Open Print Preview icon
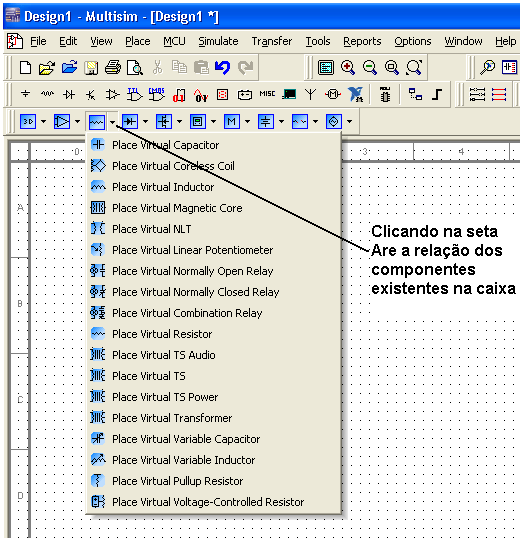This screenshot has width=520, height=538. pyautogui.click(x=135, y=67)
